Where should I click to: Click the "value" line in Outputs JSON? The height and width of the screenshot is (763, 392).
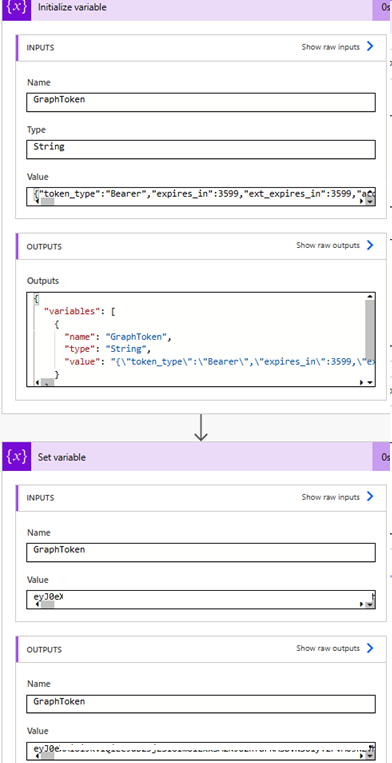219,362
